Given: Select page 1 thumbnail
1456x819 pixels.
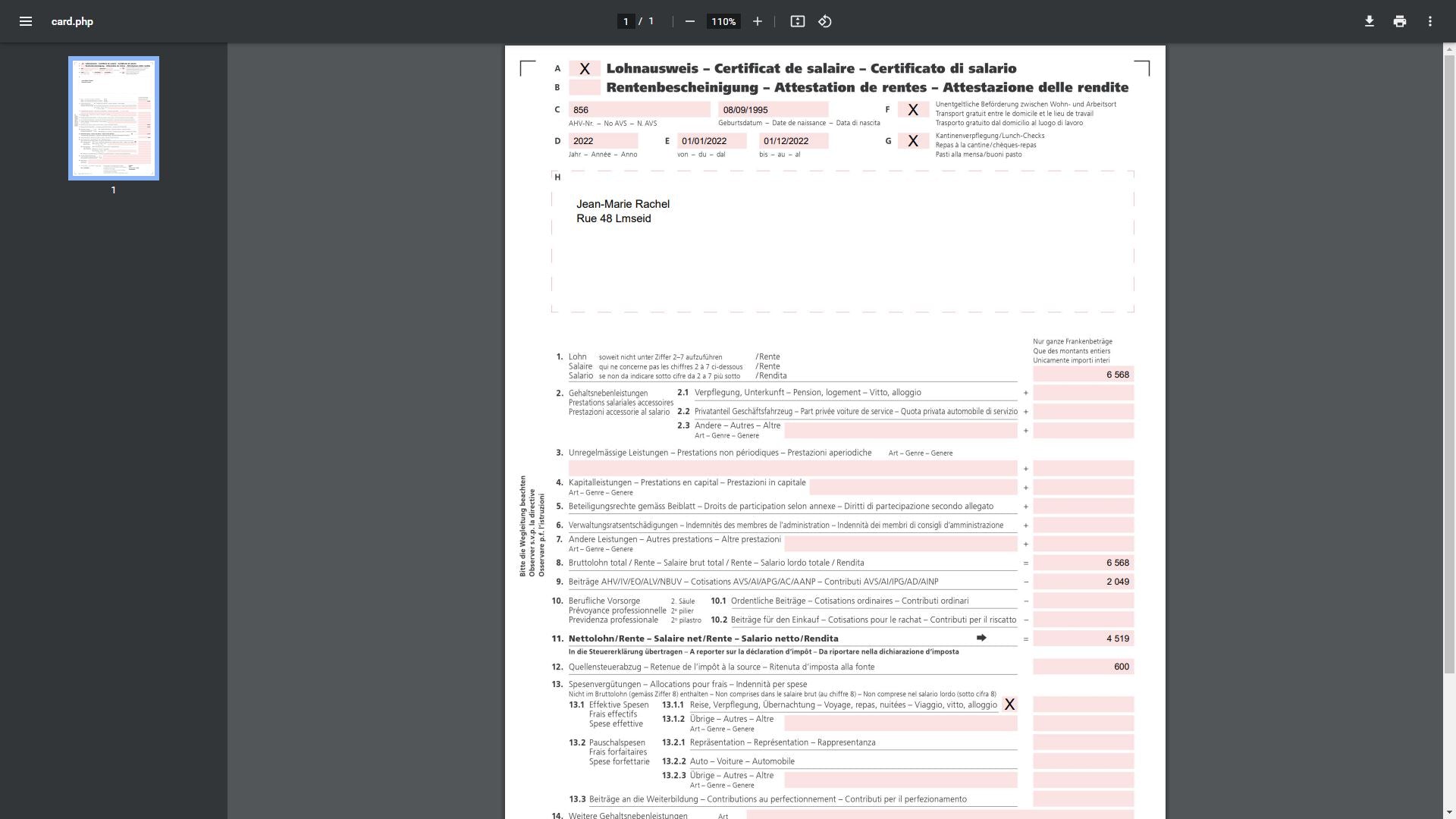Looking at the screenshot, I should (114, 118).
